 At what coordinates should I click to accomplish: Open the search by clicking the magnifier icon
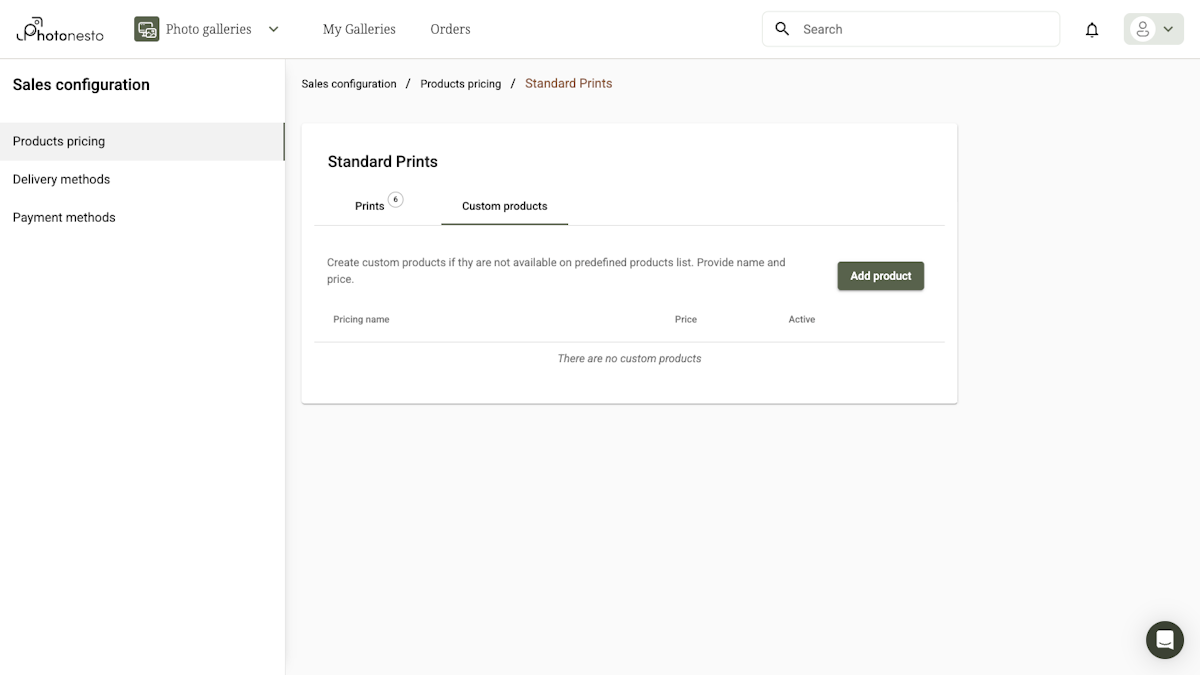782,29
